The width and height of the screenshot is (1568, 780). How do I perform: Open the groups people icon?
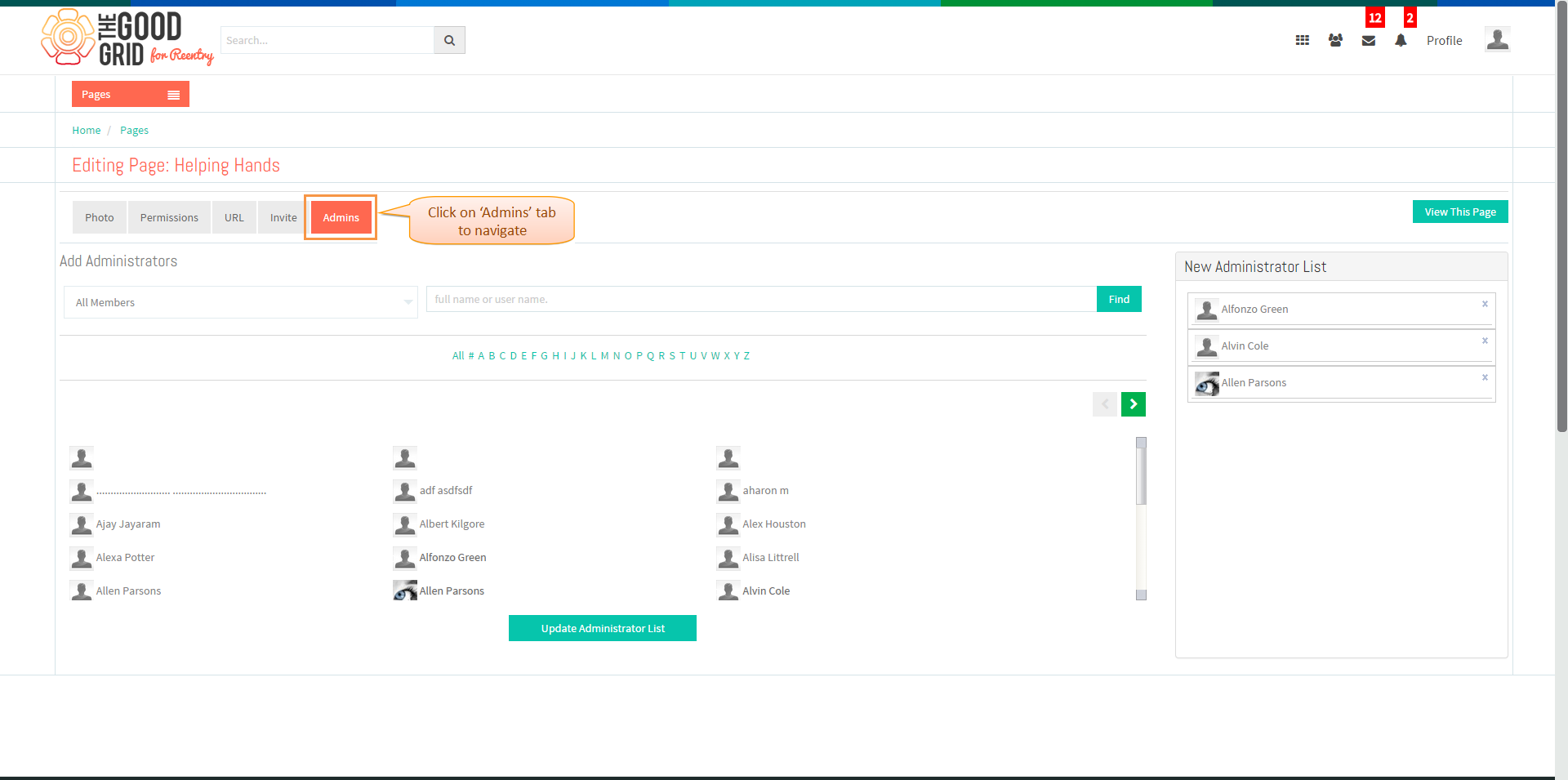coord(1335,40)
